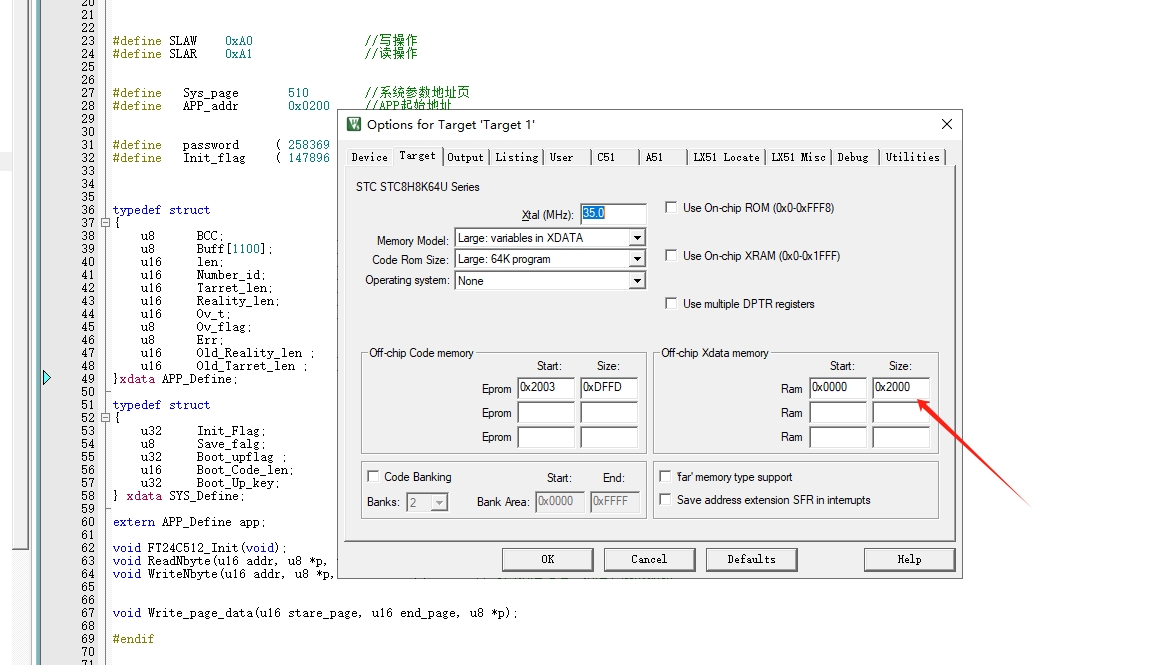The image size is (1162, 665).
Task: Confirm the options with OK
Action: 548,560
